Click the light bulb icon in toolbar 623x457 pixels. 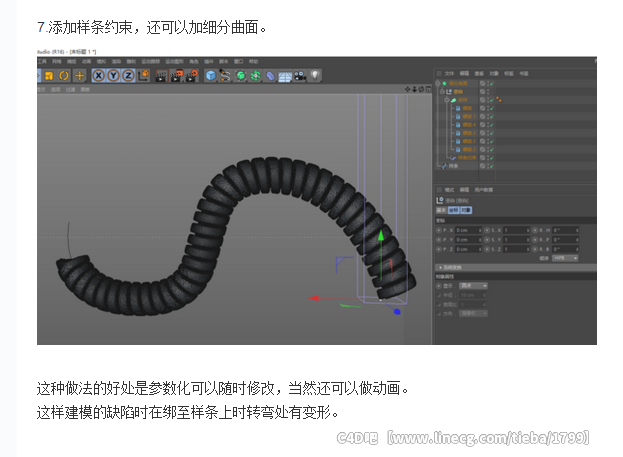coord(315,75)
